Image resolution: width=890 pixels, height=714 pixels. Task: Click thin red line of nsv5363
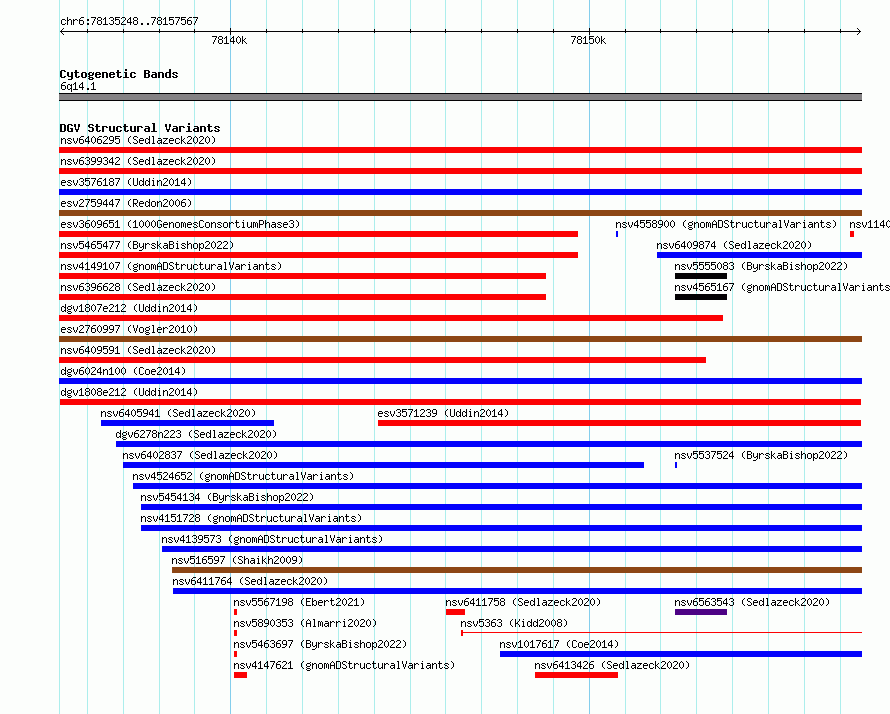pyautogui.click(x=662, y=632)
